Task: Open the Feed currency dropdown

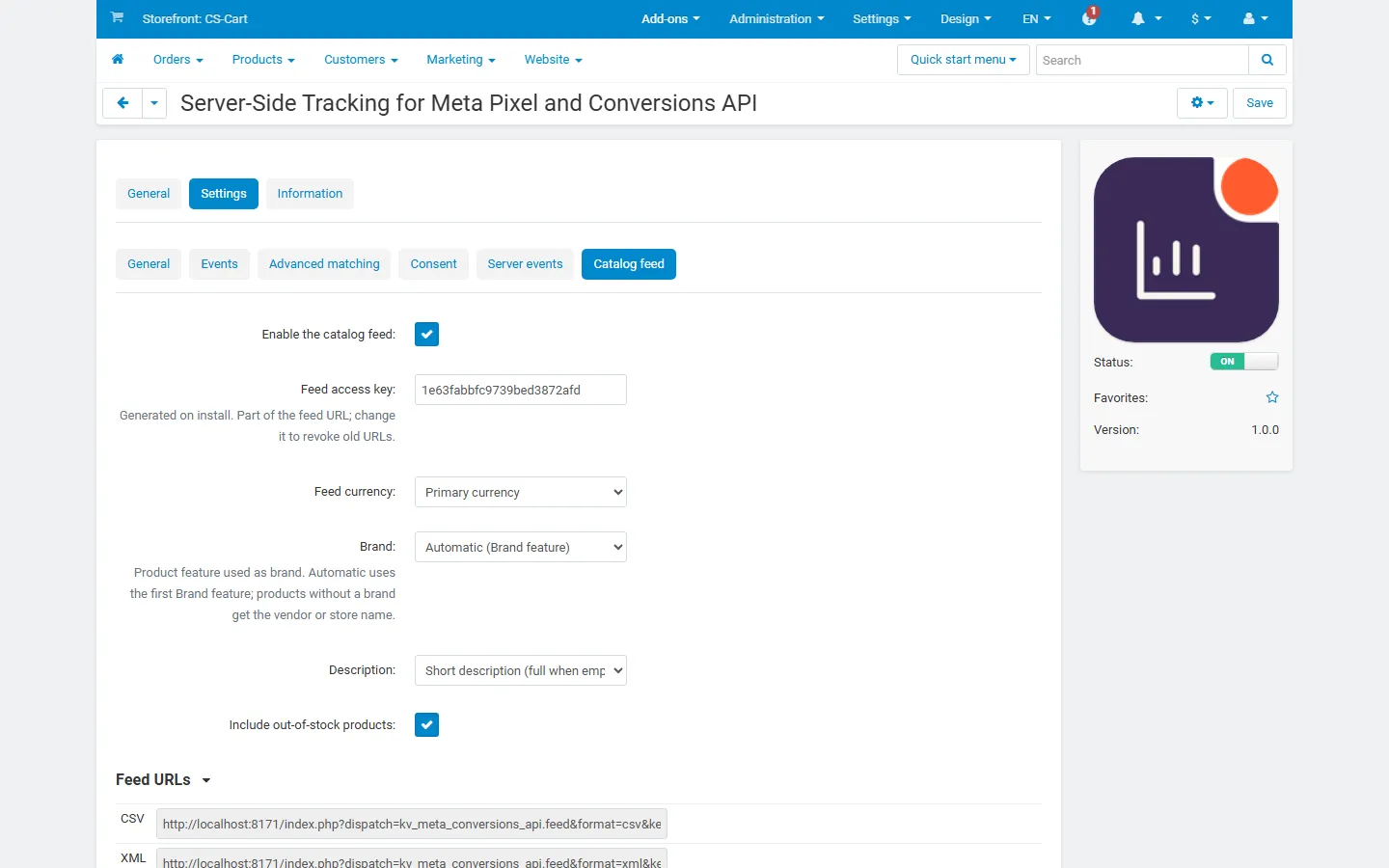Action: click(x=521, y=492)
